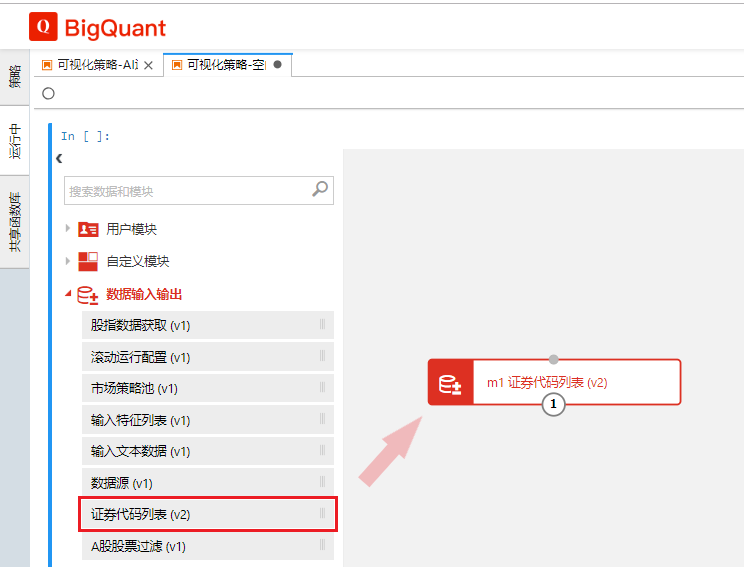The height and width of the screenshot is (567, 744).
Task: Select module 证券代码列表 (v2) in list
Action: (x=208, y=514)
